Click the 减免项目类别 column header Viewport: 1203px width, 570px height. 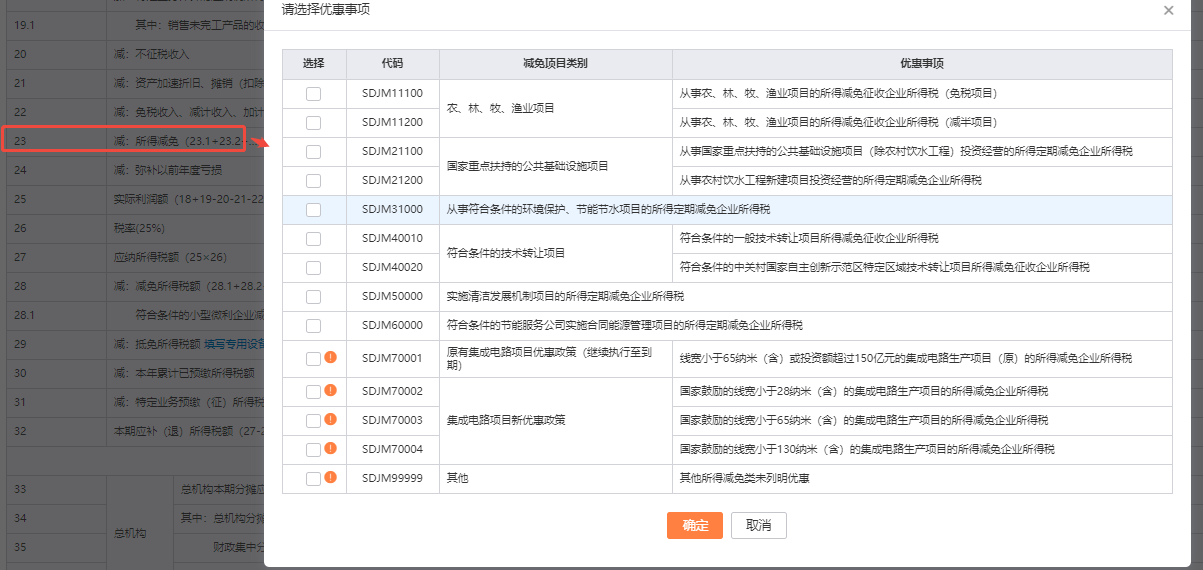(x=555, y=64)
